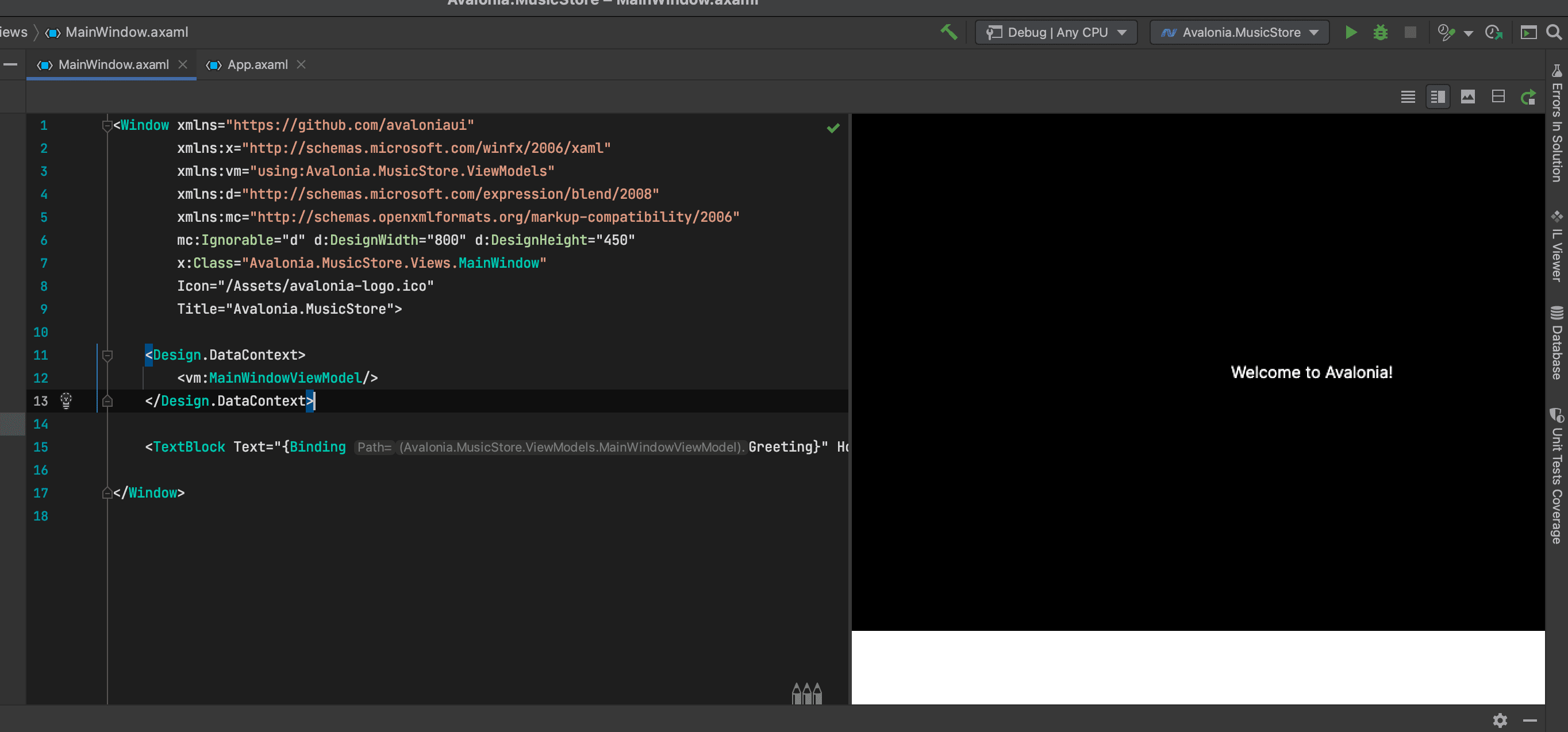Close the MainWindow.axaml editor tab
The height and width of the screenshot is (732, 1568).
click(183, 64)
